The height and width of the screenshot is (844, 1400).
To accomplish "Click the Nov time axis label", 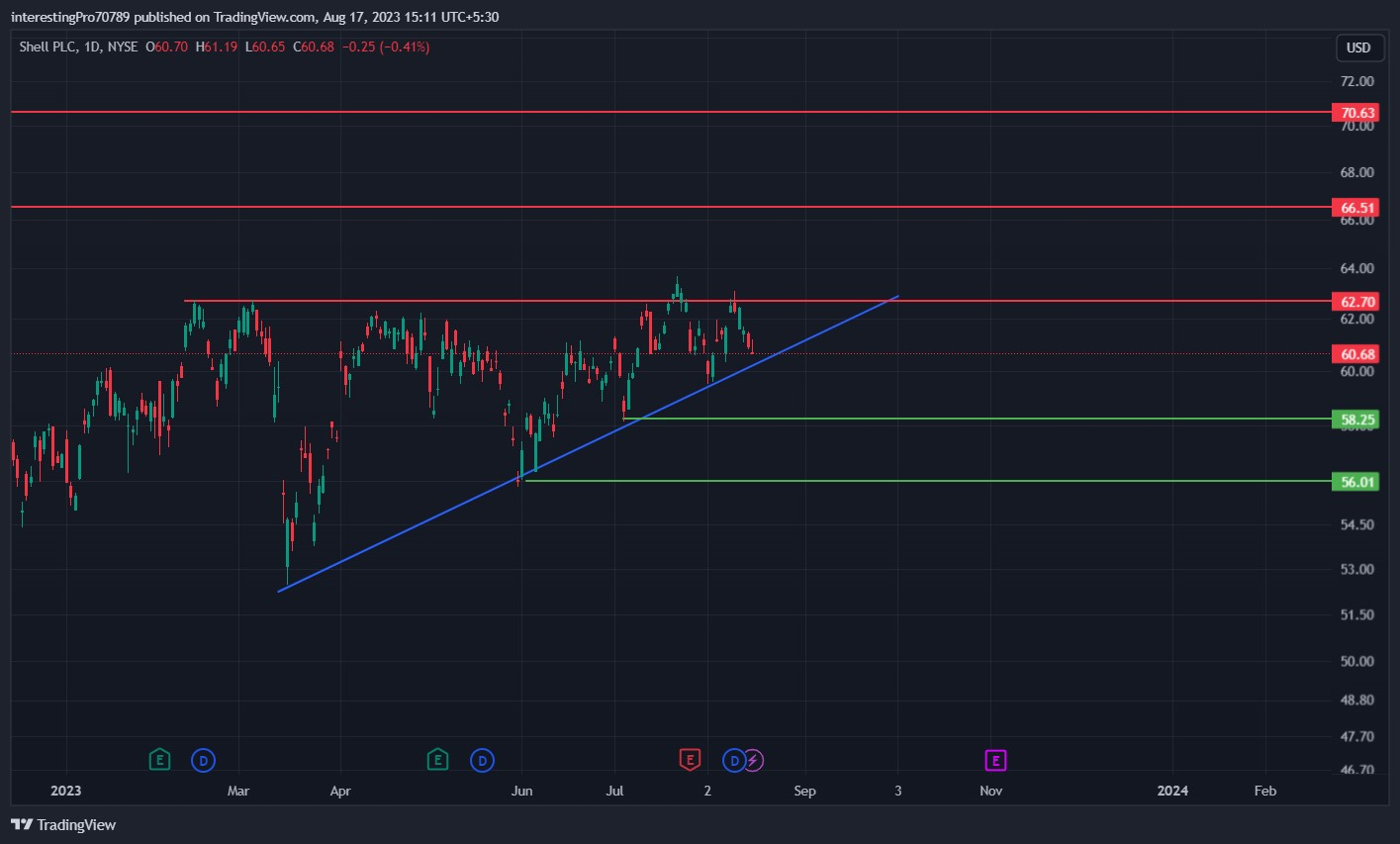I will coord(990,791).
